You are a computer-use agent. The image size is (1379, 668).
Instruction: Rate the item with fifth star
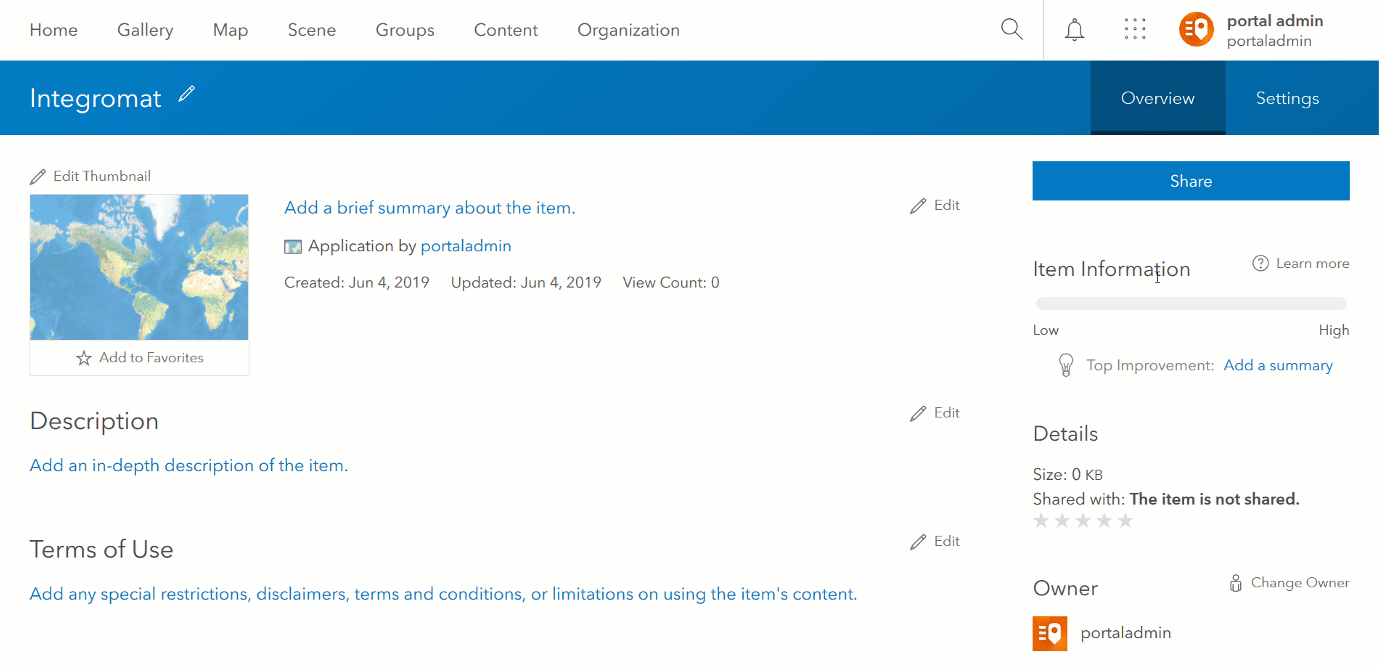point(1125,521)
